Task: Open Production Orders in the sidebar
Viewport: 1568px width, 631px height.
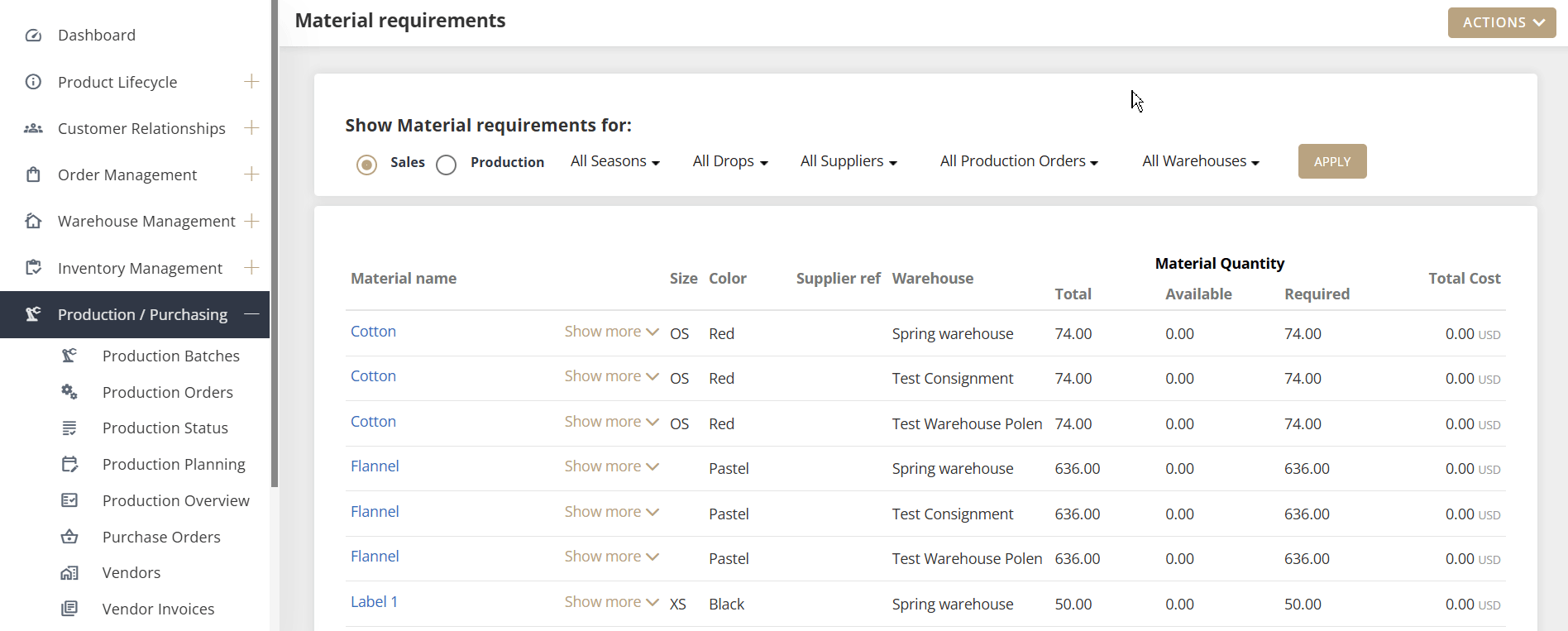Action: pos(167,392)
